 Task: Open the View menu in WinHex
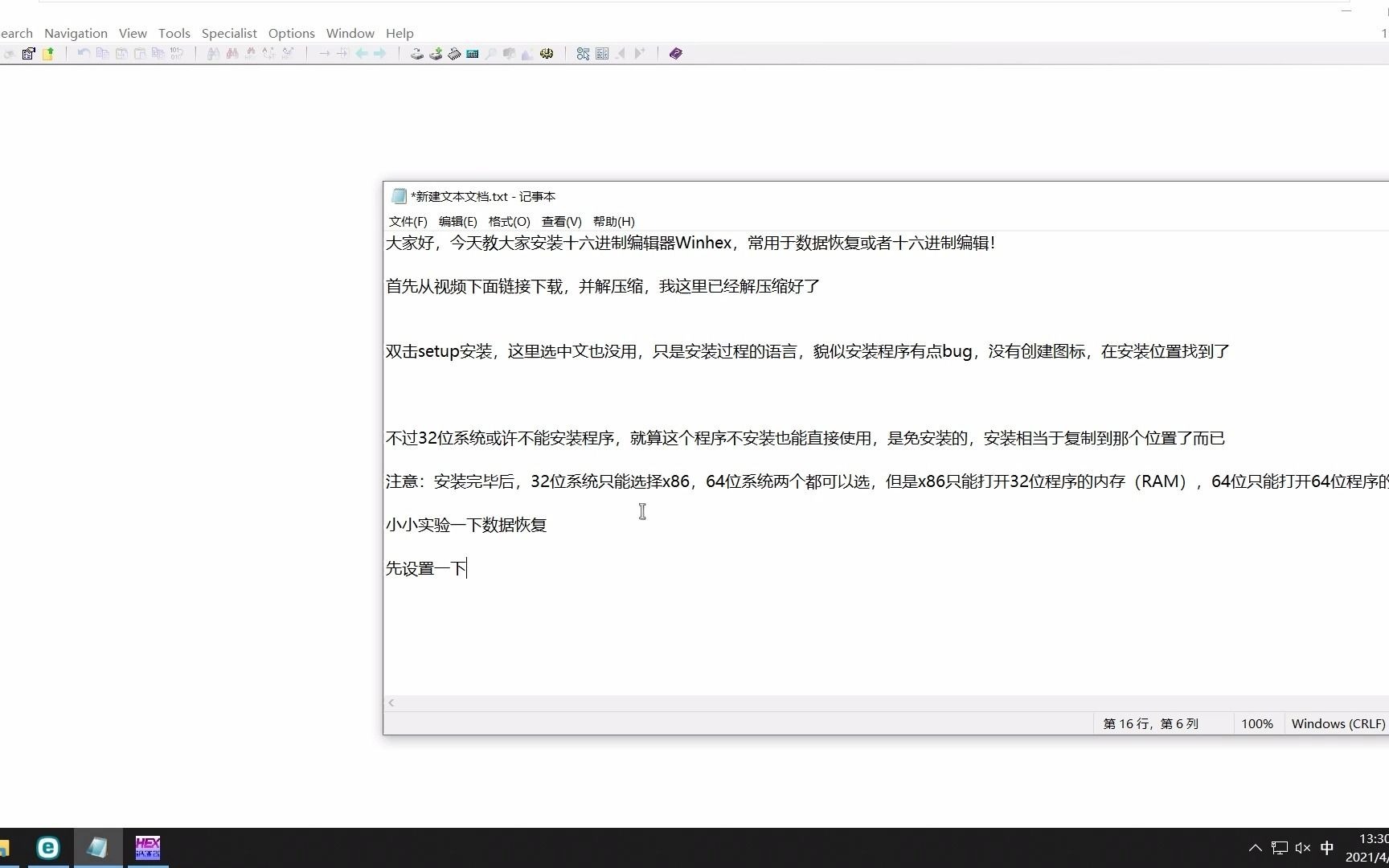pos(133,33)
